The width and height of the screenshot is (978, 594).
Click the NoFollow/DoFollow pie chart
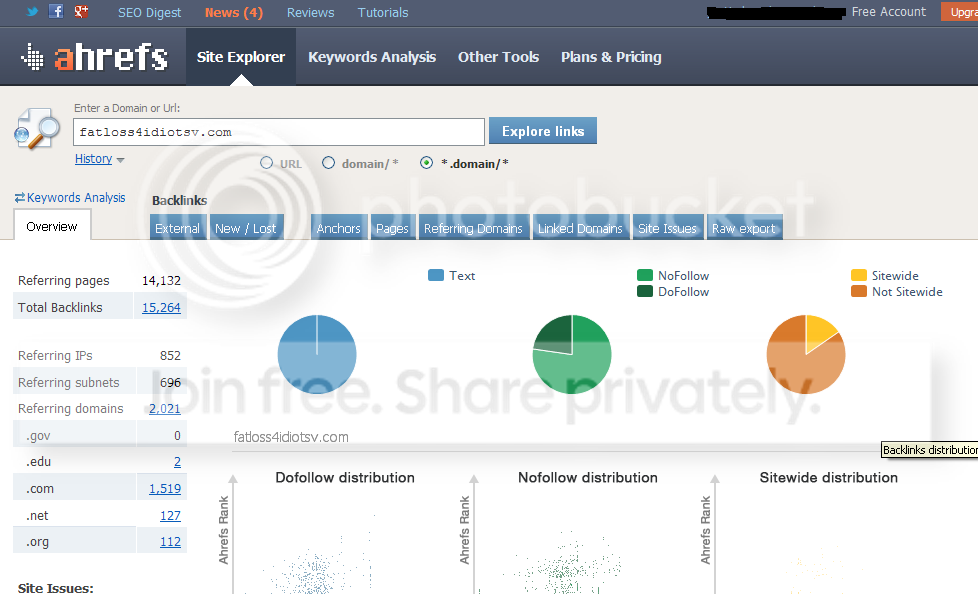(572, 354)
